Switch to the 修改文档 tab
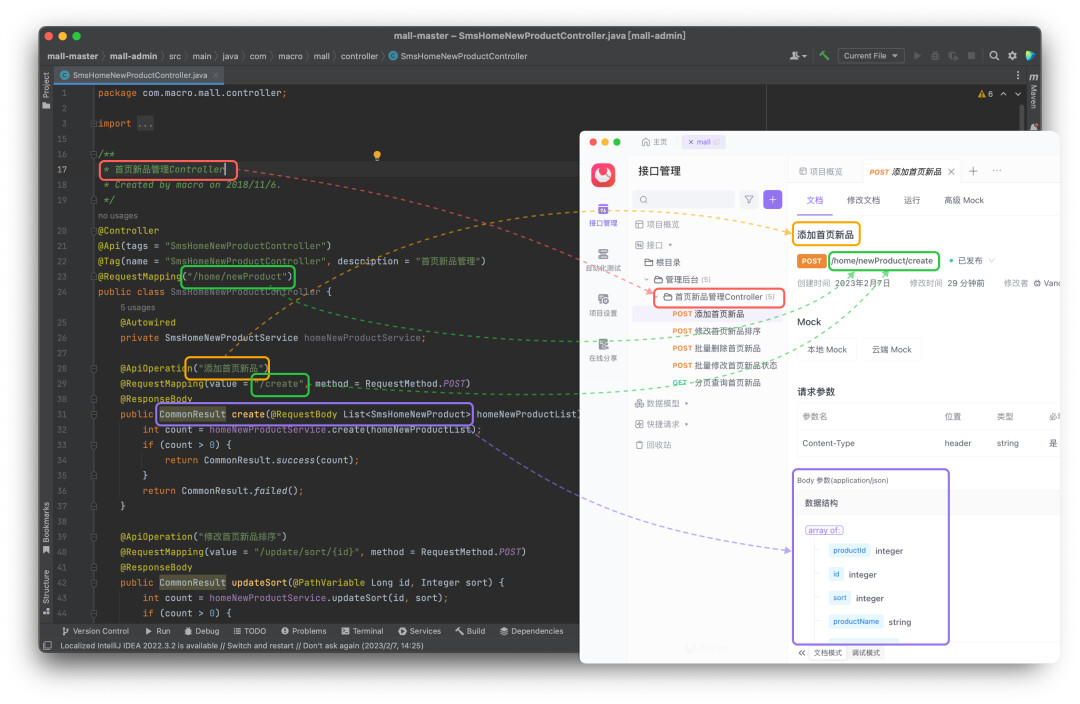This screenshot has height=704, width=1080. coord(863,200)
